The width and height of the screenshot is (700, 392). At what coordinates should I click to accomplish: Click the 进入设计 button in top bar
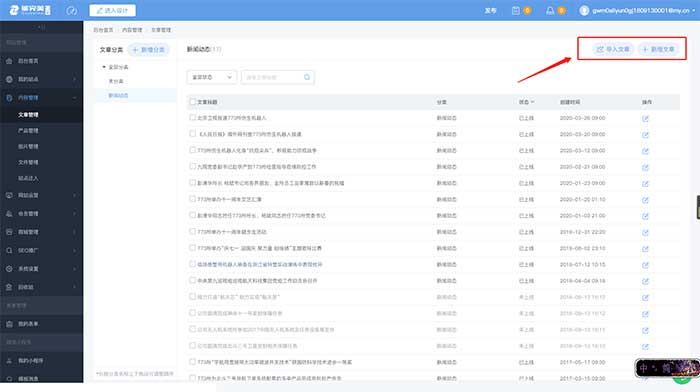click(x=112, y=10)
